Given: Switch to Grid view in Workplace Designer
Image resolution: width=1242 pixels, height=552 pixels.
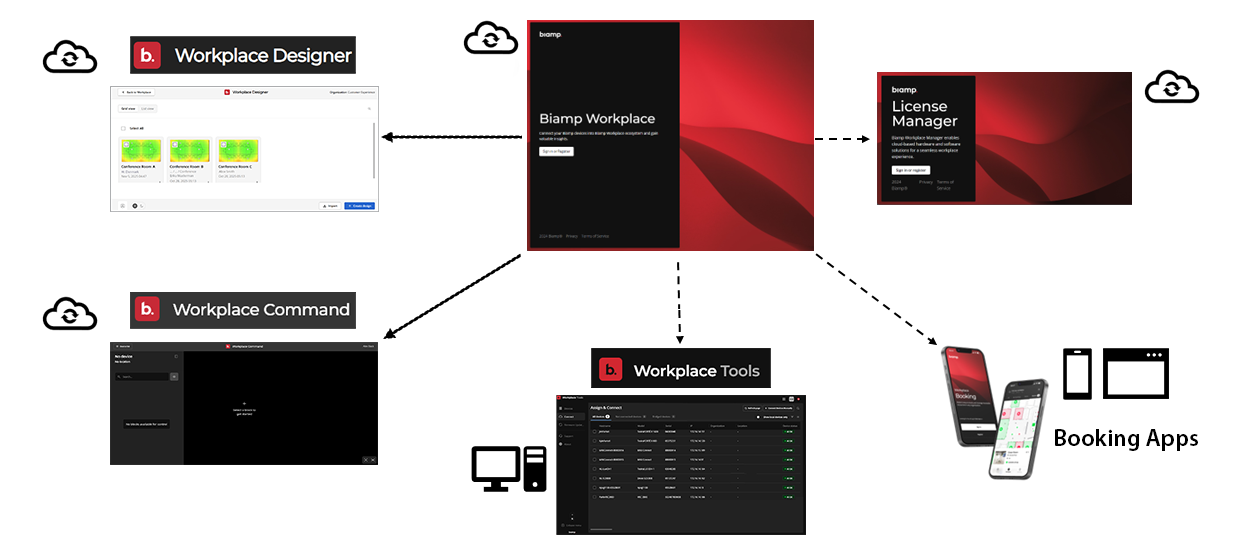Looking at the screenshot, I should (x=128, y=109).
